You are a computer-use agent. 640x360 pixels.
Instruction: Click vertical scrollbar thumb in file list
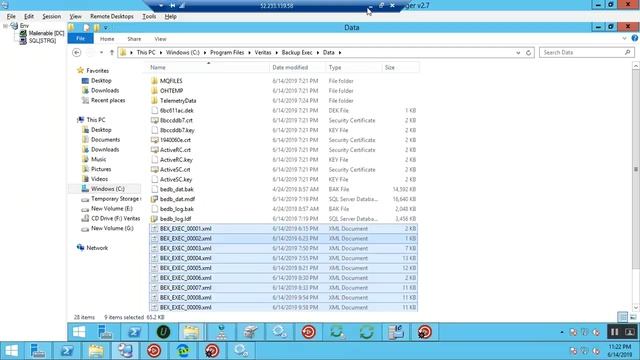tap(636, 169)
